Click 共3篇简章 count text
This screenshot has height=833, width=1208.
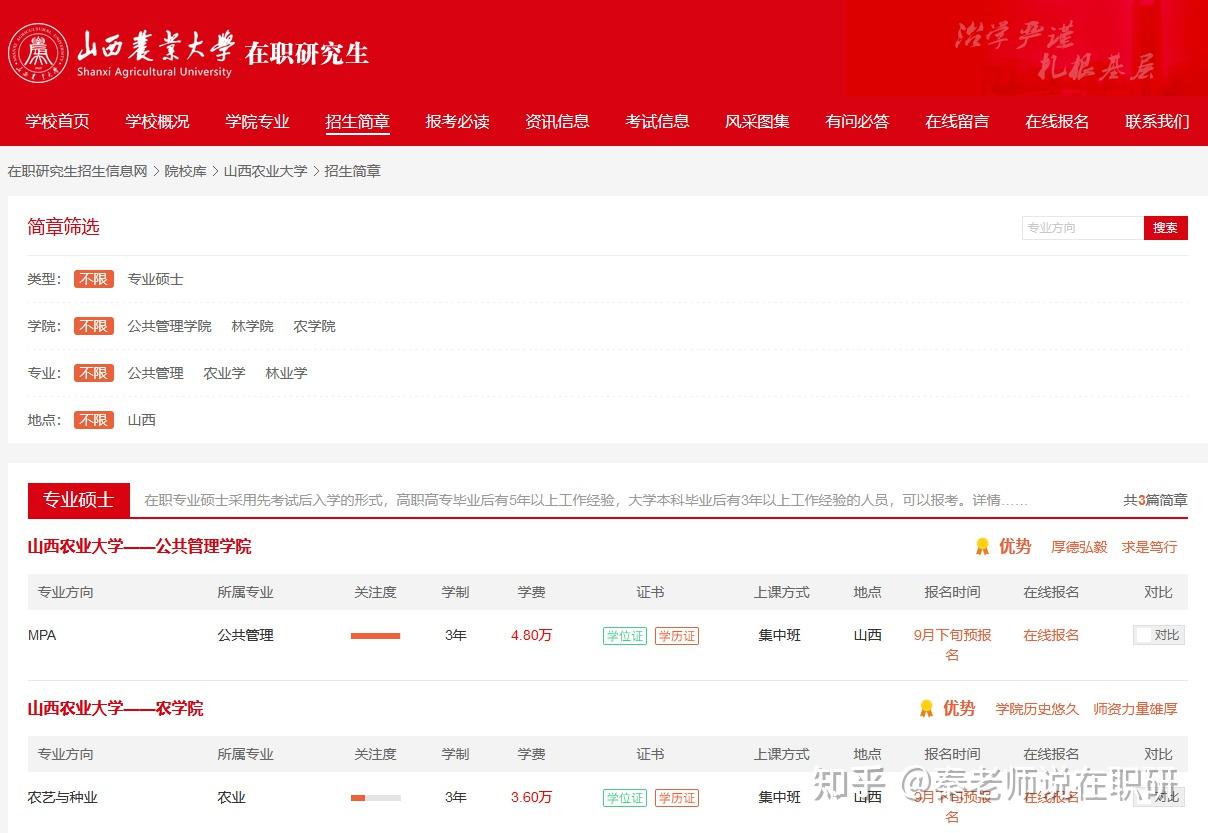[1155, 500]
